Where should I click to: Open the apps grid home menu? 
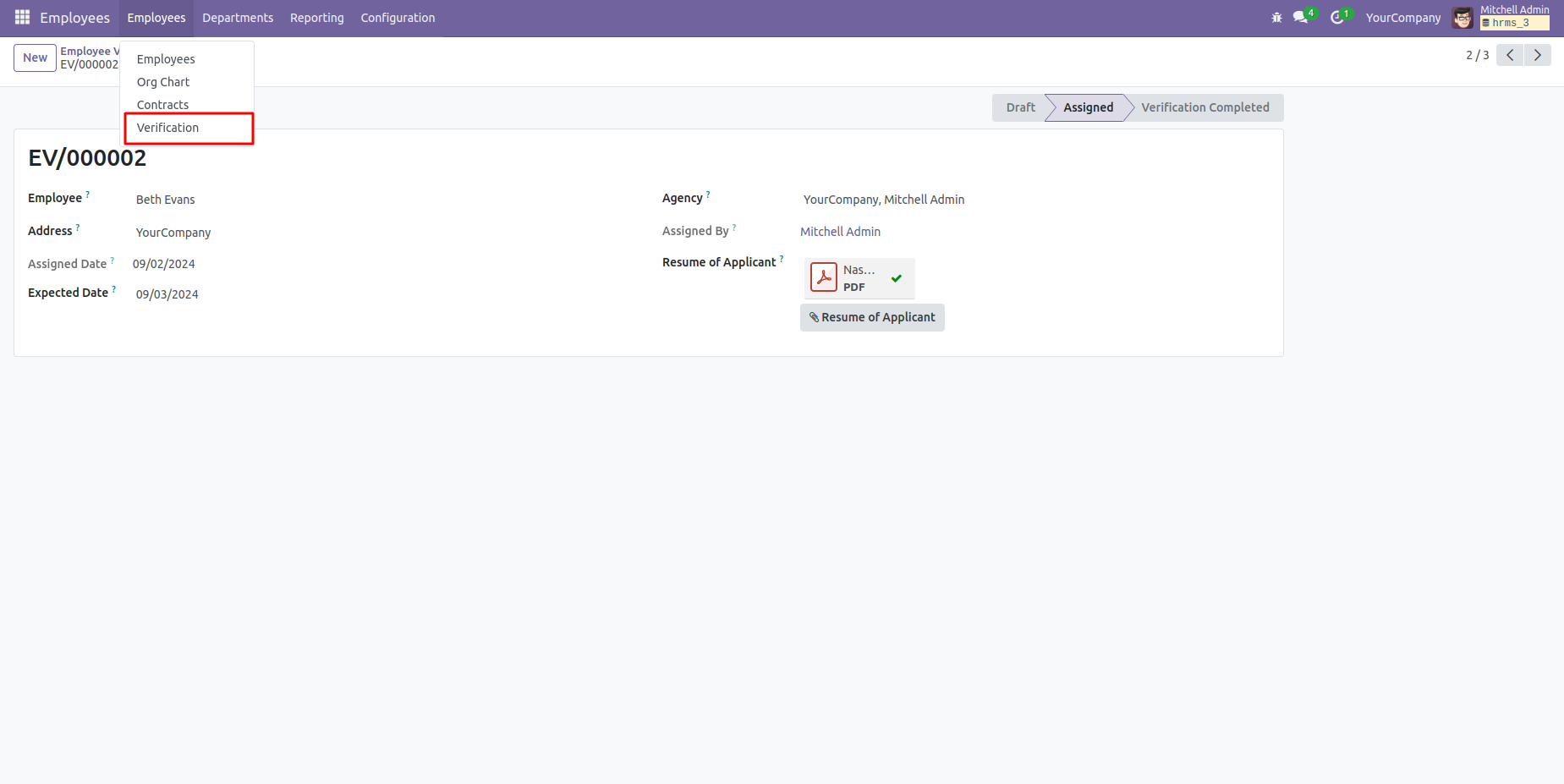[x=22, y=18]
